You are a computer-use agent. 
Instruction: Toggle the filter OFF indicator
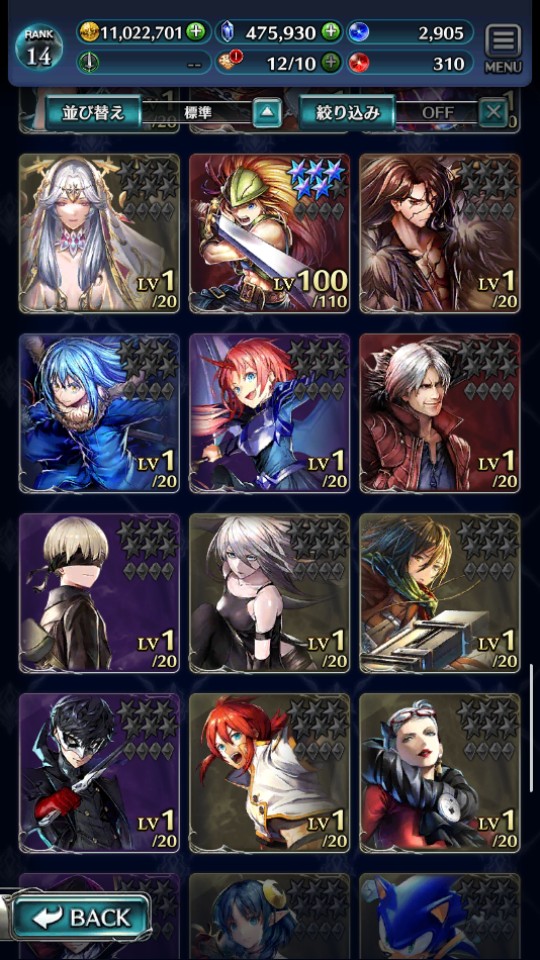pos(438,113)
